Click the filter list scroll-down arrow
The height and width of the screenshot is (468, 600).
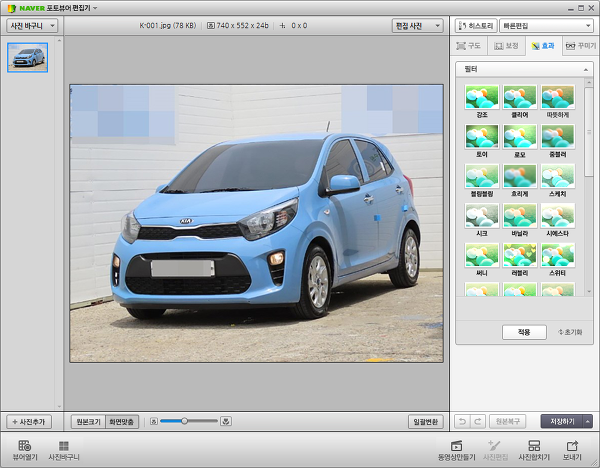589,292
